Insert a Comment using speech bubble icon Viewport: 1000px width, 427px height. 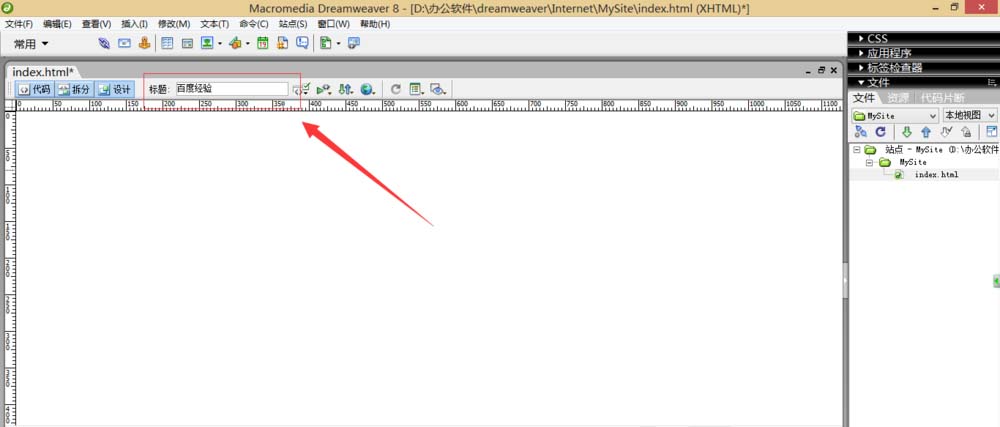pyautogui.click(x=302, y=43)
